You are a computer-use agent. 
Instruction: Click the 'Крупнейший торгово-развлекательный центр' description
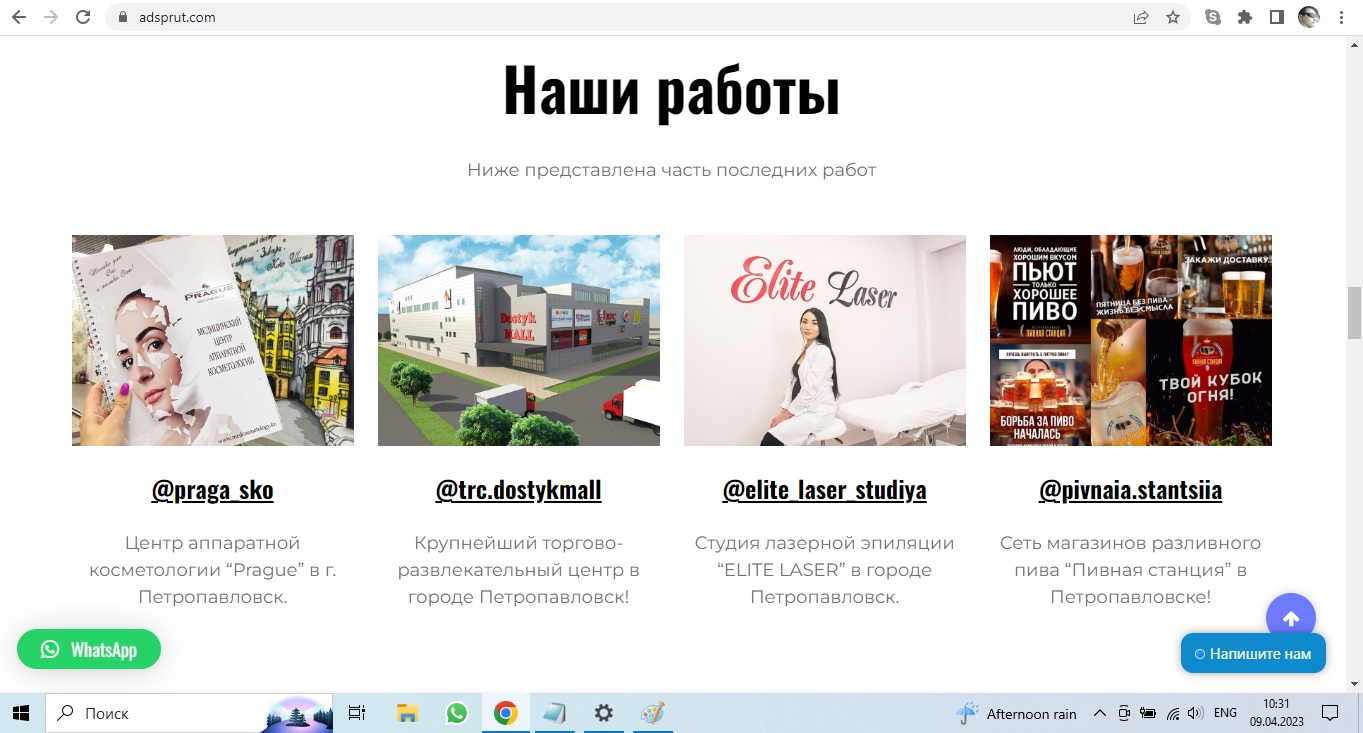coord(519,570)
